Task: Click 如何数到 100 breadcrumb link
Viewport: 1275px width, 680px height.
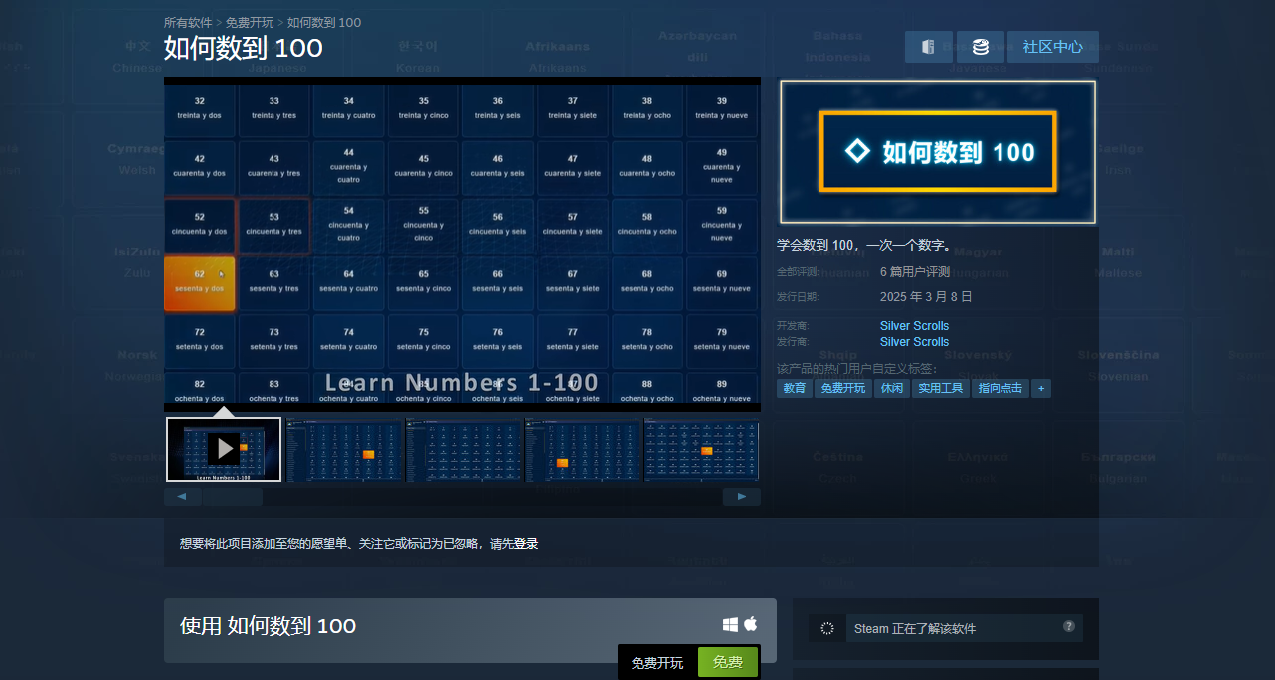Action: 324,22
